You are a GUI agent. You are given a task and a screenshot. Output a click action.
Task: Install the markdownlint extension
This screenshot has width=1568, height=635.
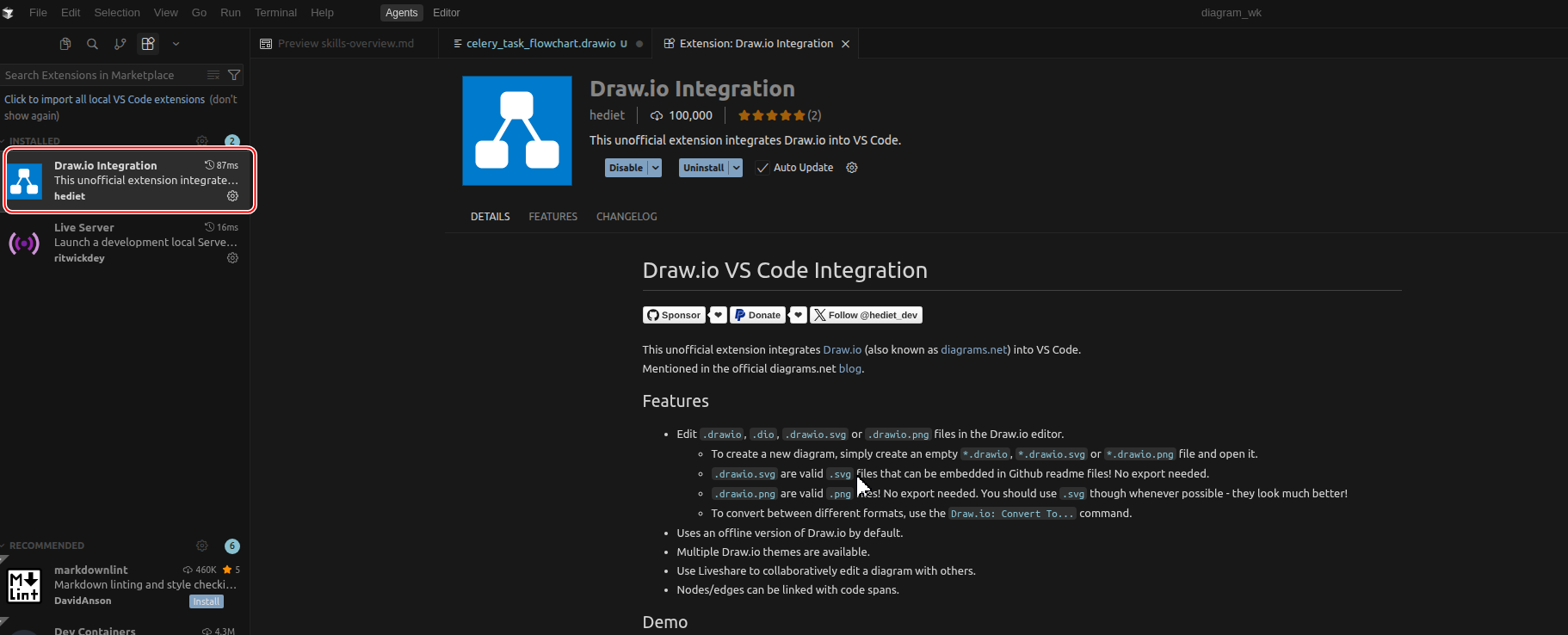(207, 601)
